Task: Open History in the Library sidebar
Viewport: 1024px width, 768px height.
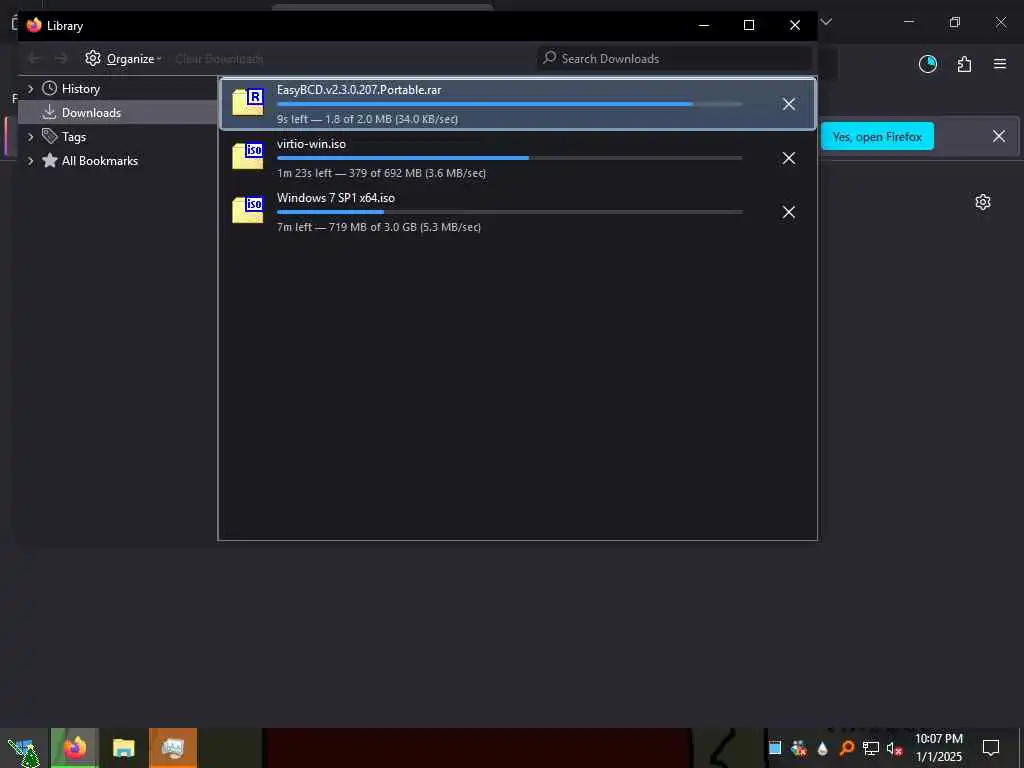Action: (x=80, y=89)
